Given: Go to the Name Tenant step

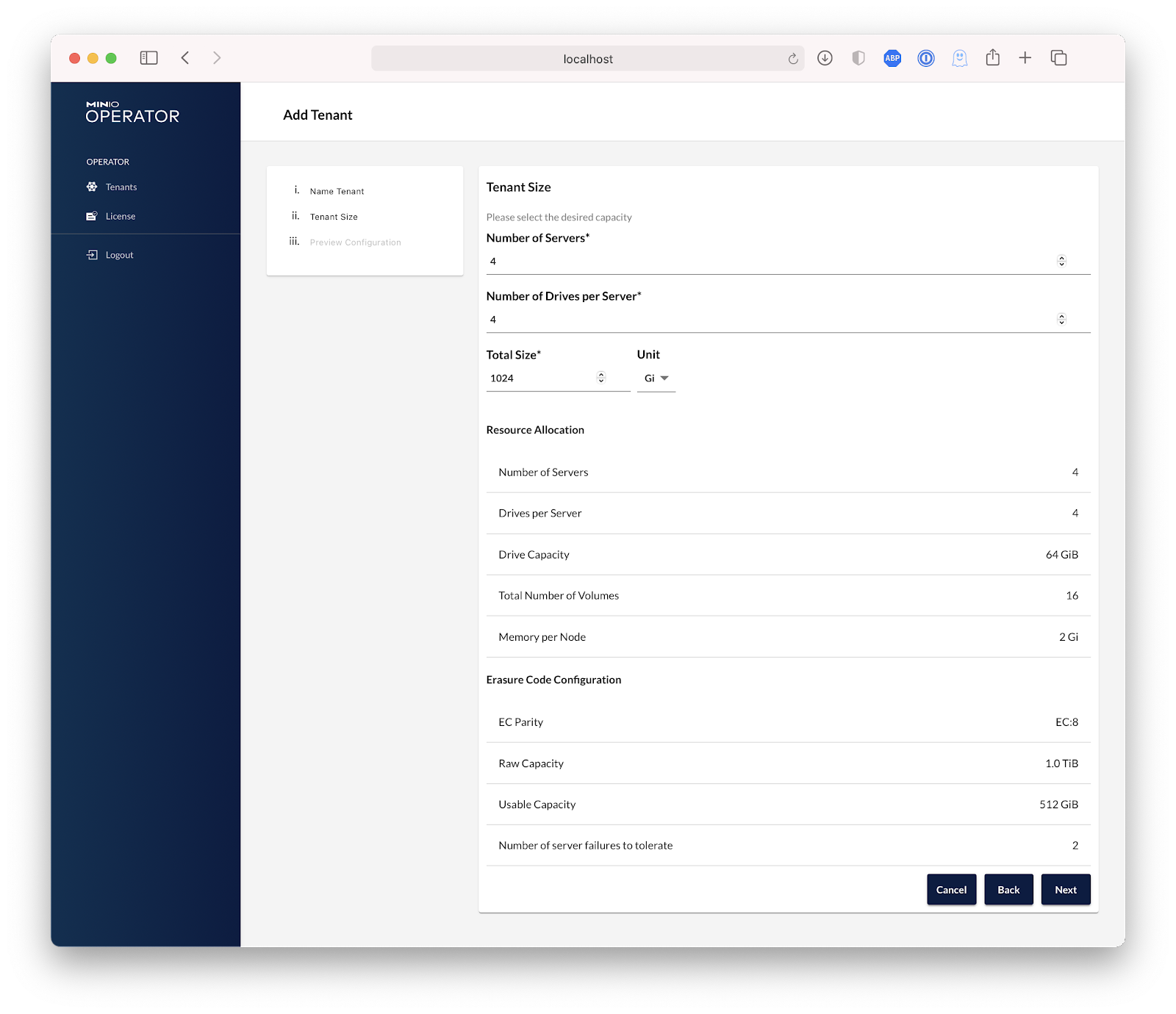Looking at the screenshot, I should [x=337, y=191].
